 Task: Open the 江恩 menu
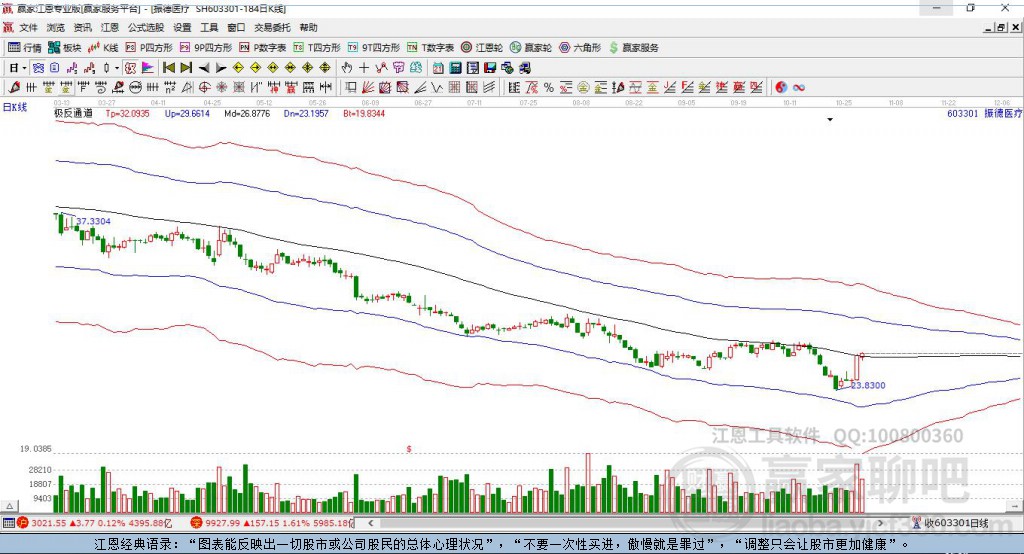point(110,27)
